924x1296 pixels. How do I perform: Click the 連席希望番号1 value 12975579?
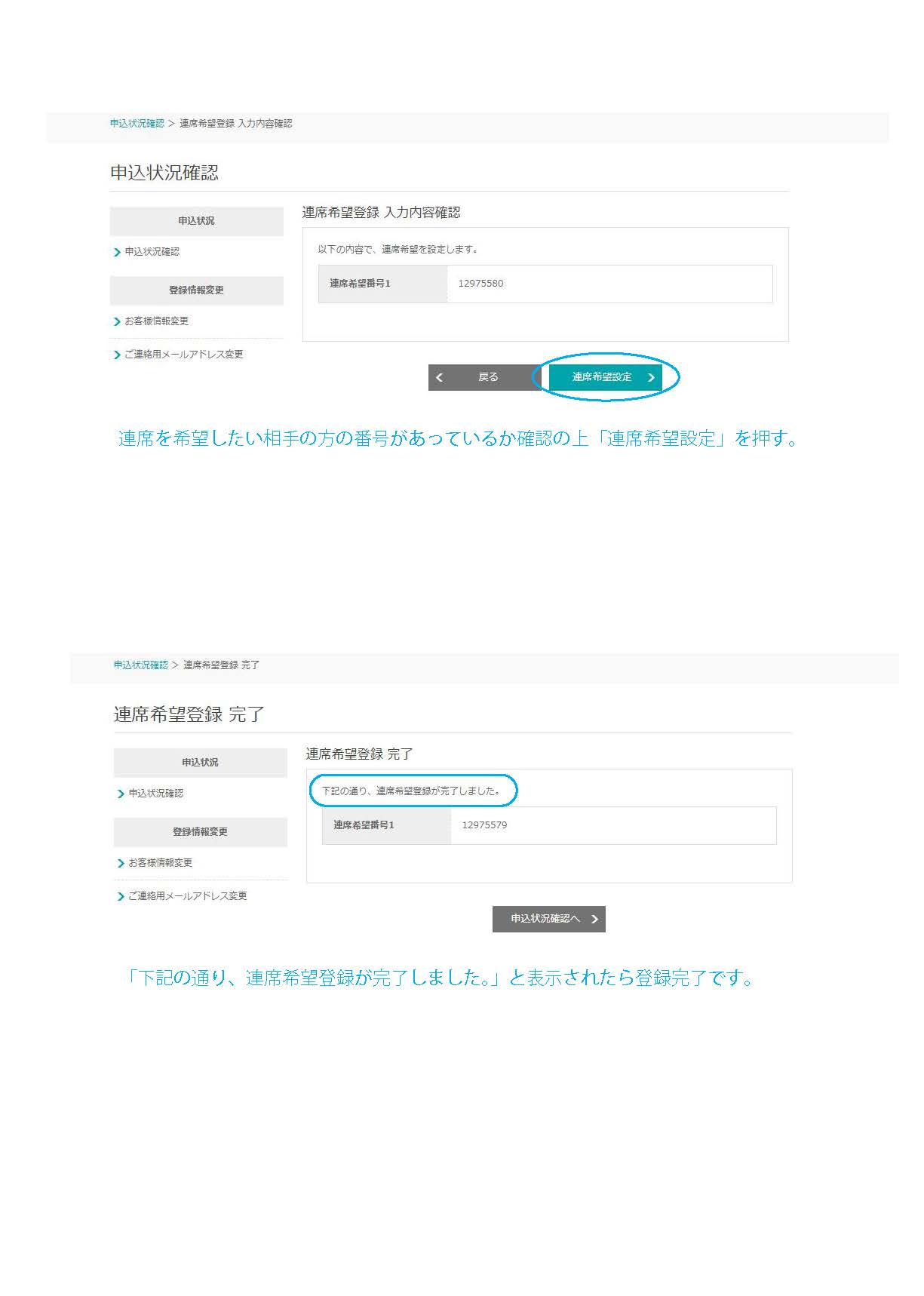(484, 825)
